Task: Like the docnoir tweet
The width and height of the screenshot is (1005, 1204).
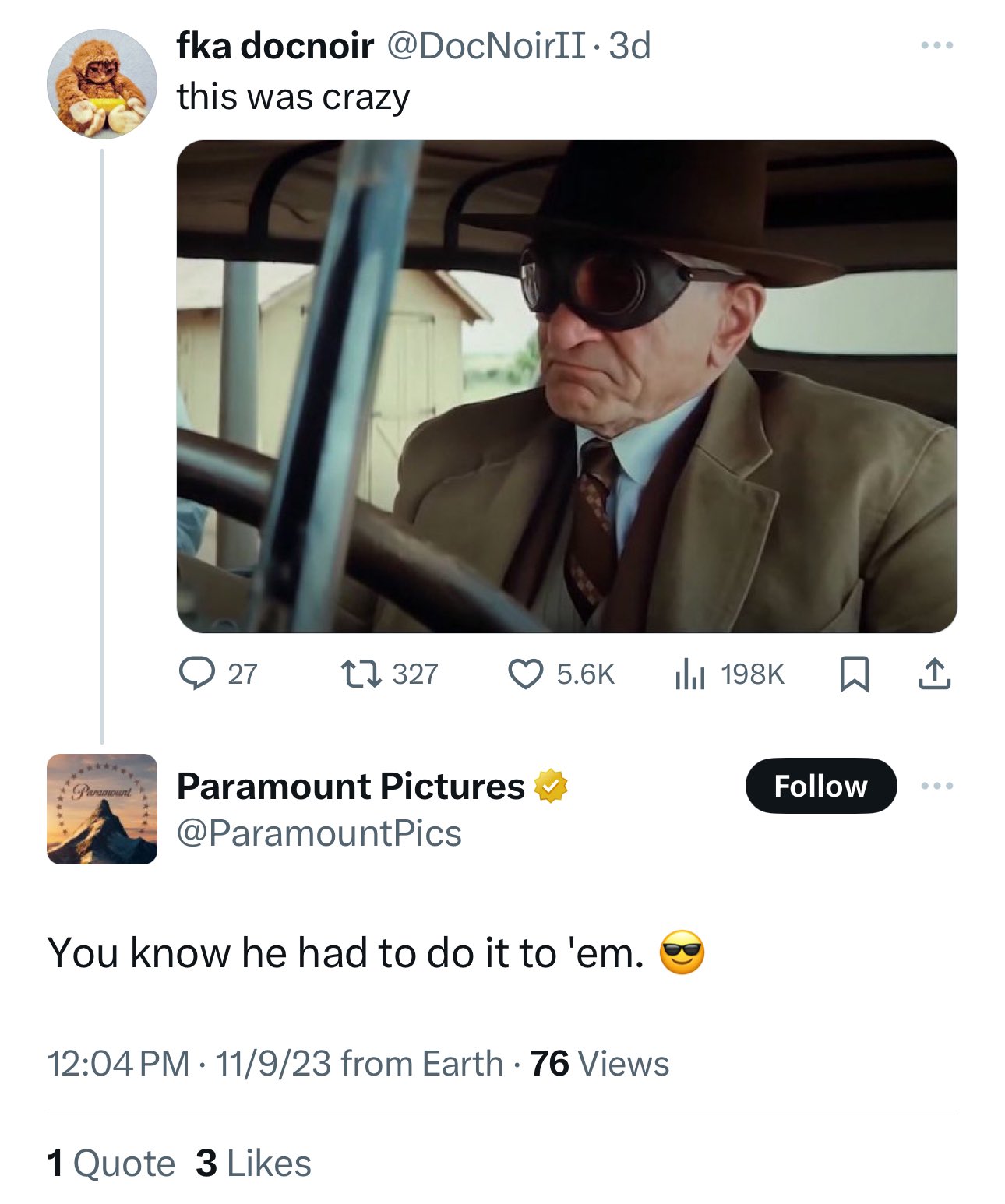Action: click(561, 674)
